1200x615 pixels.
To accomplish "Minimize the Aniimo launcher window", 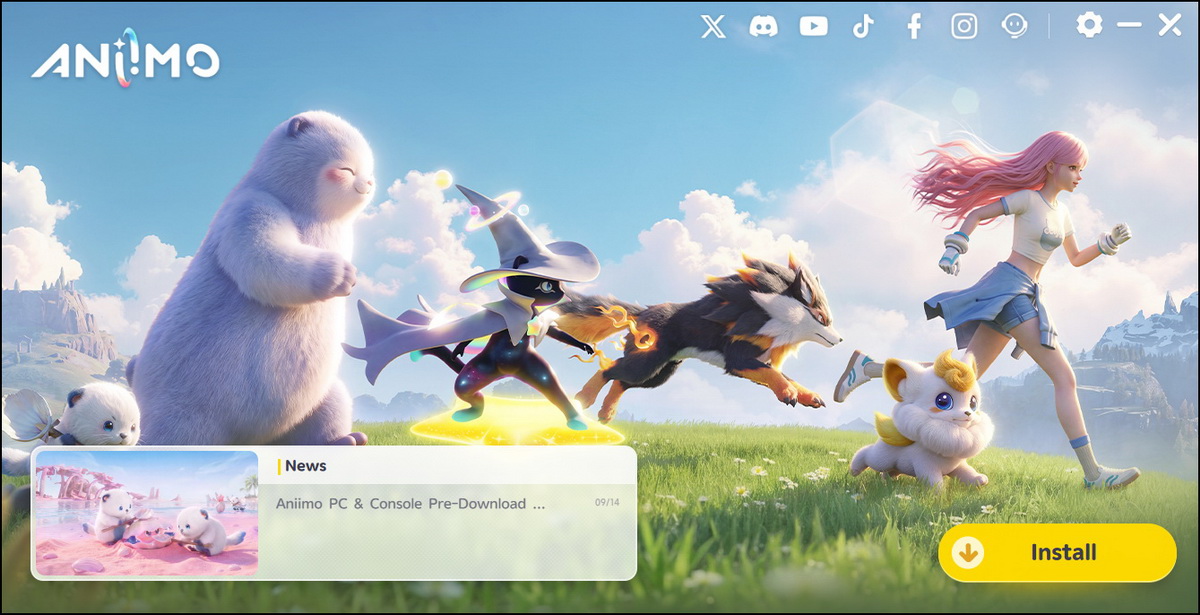I will (1129, 24).
